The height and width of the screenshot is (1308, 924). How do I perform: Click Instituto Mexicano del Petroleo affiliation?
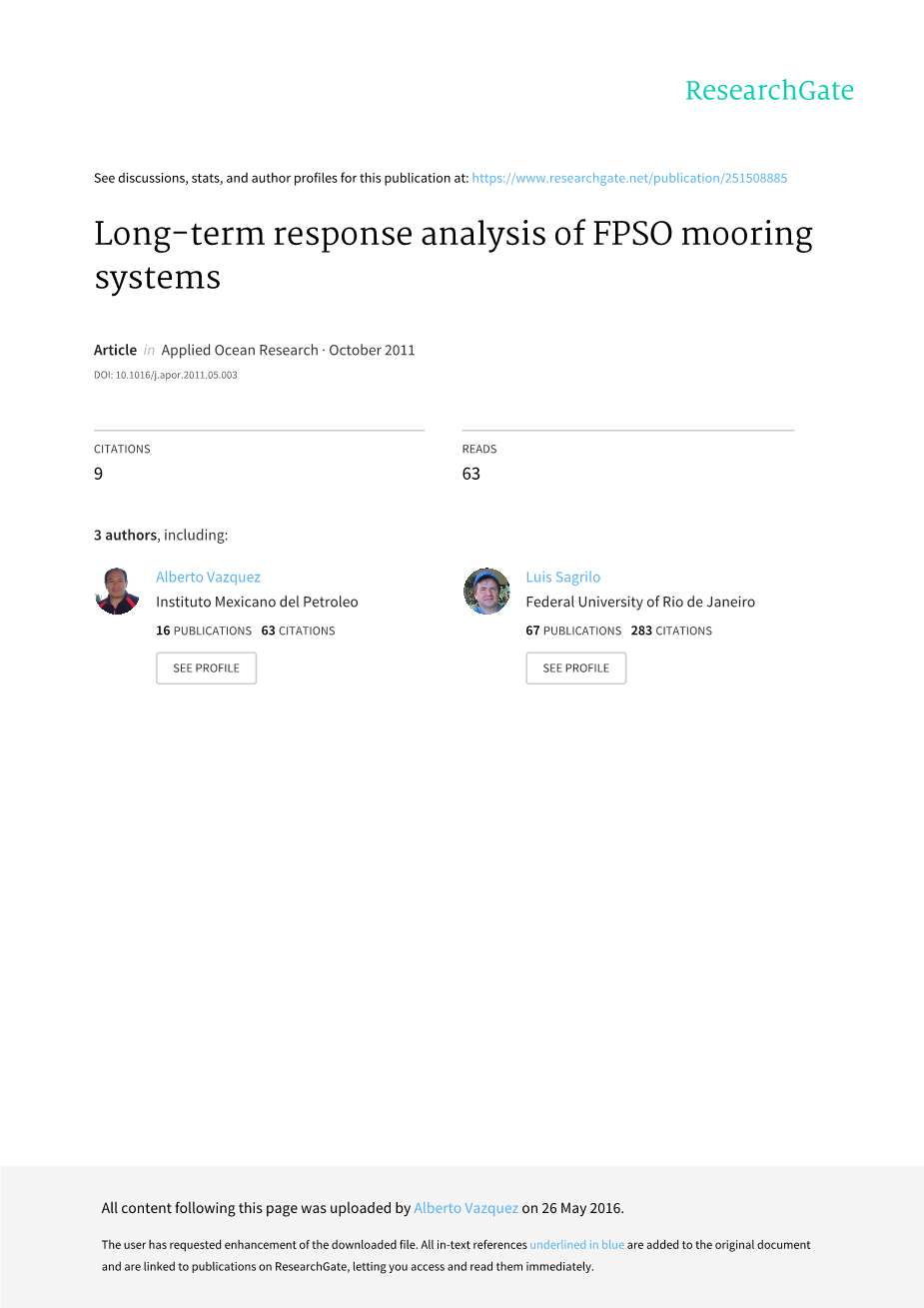[x=257, y=602]
